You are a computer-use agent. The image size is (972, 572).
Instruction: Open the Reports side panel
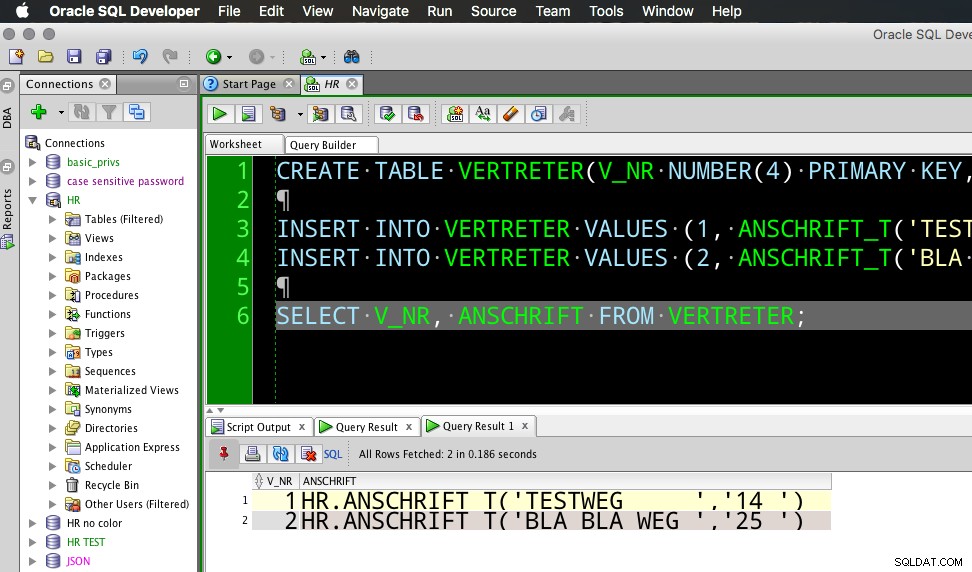(7, 209)
